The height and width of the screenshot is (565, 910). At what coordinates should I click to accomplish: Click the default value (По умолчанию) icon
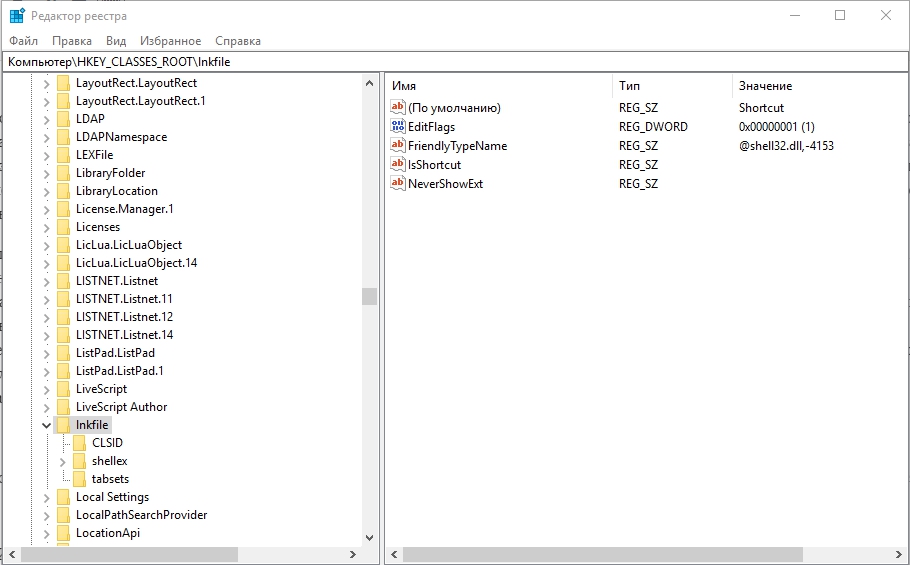[x=398, y=108]
